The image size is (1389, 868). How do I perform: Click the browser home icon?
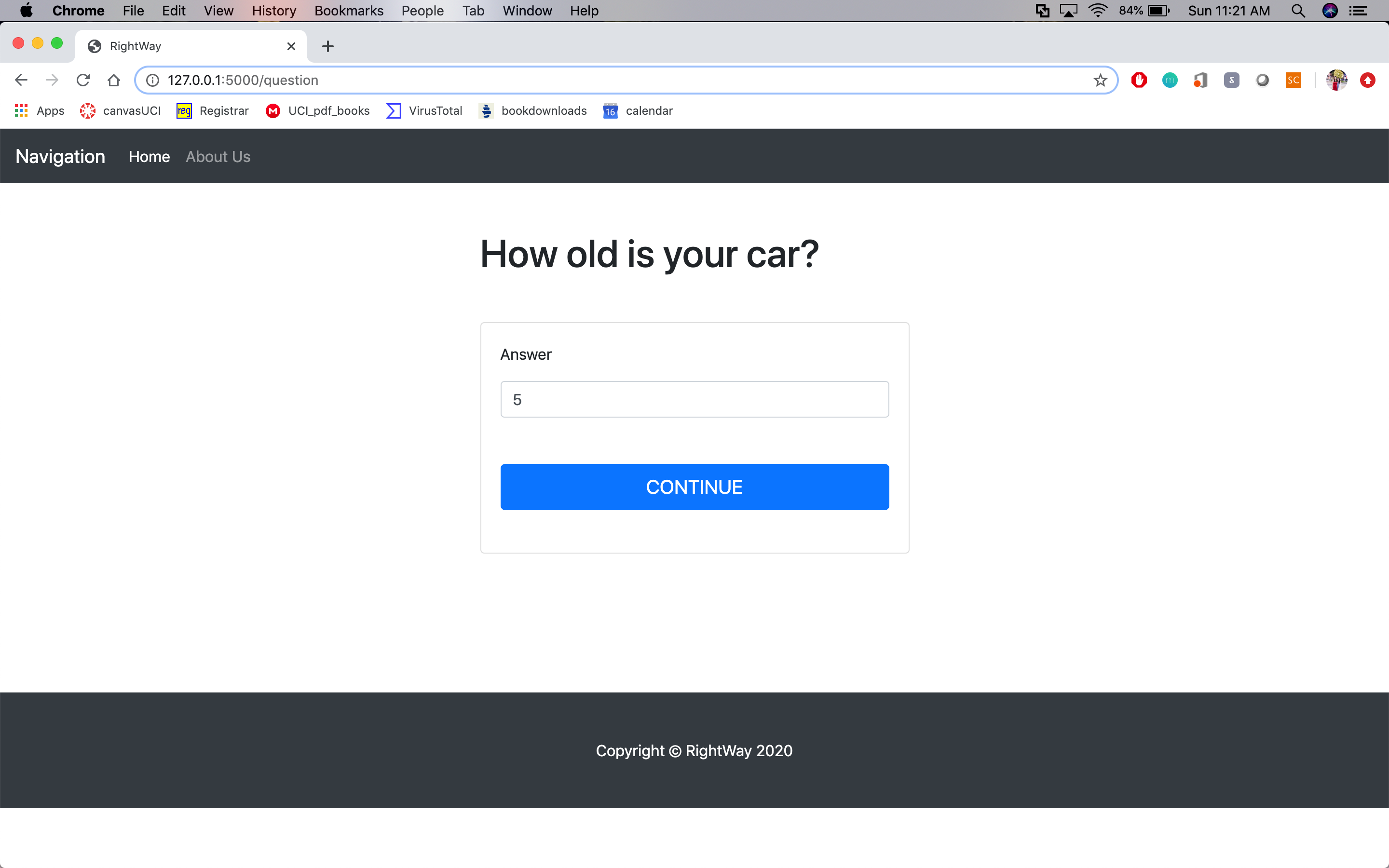coord(114,80)
